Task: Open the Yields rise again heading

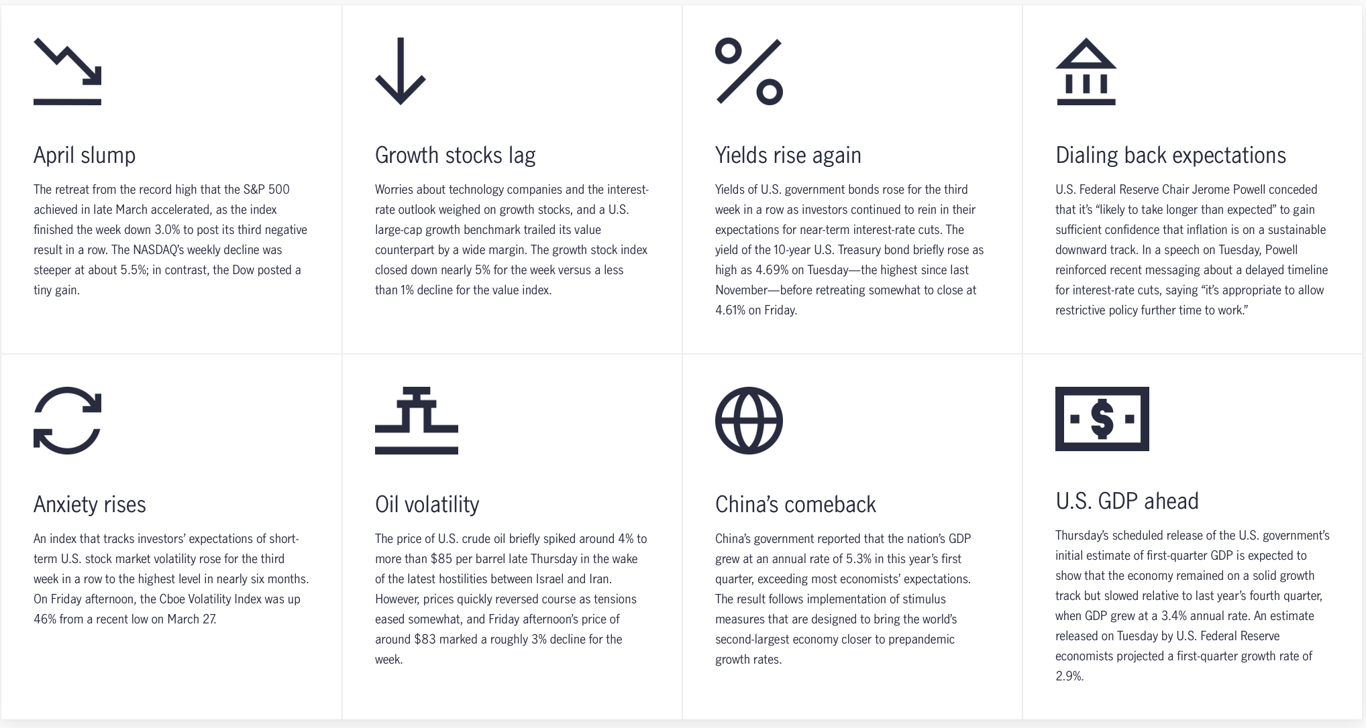Action: (x=788, y=155)
